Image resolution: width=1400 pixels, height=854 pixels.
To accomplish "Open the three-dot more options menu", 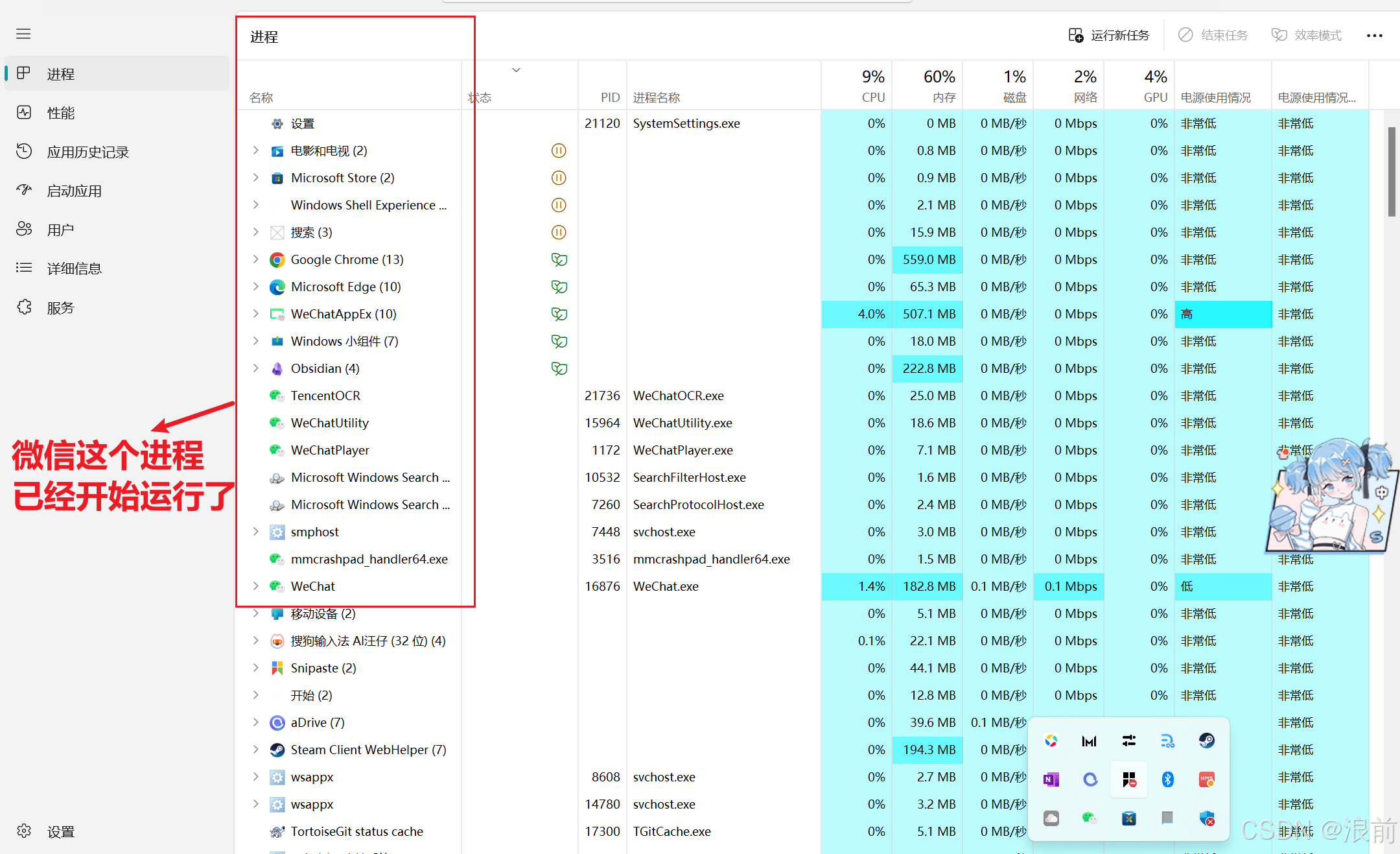I will tap(1374, 36).
